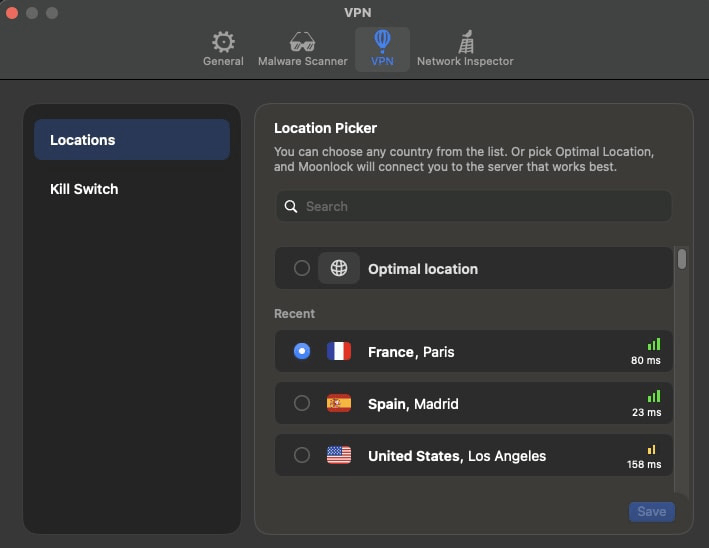Click the location list scrollbar thumb
This screenshot has width=709, height=548.
pos(682,259)
